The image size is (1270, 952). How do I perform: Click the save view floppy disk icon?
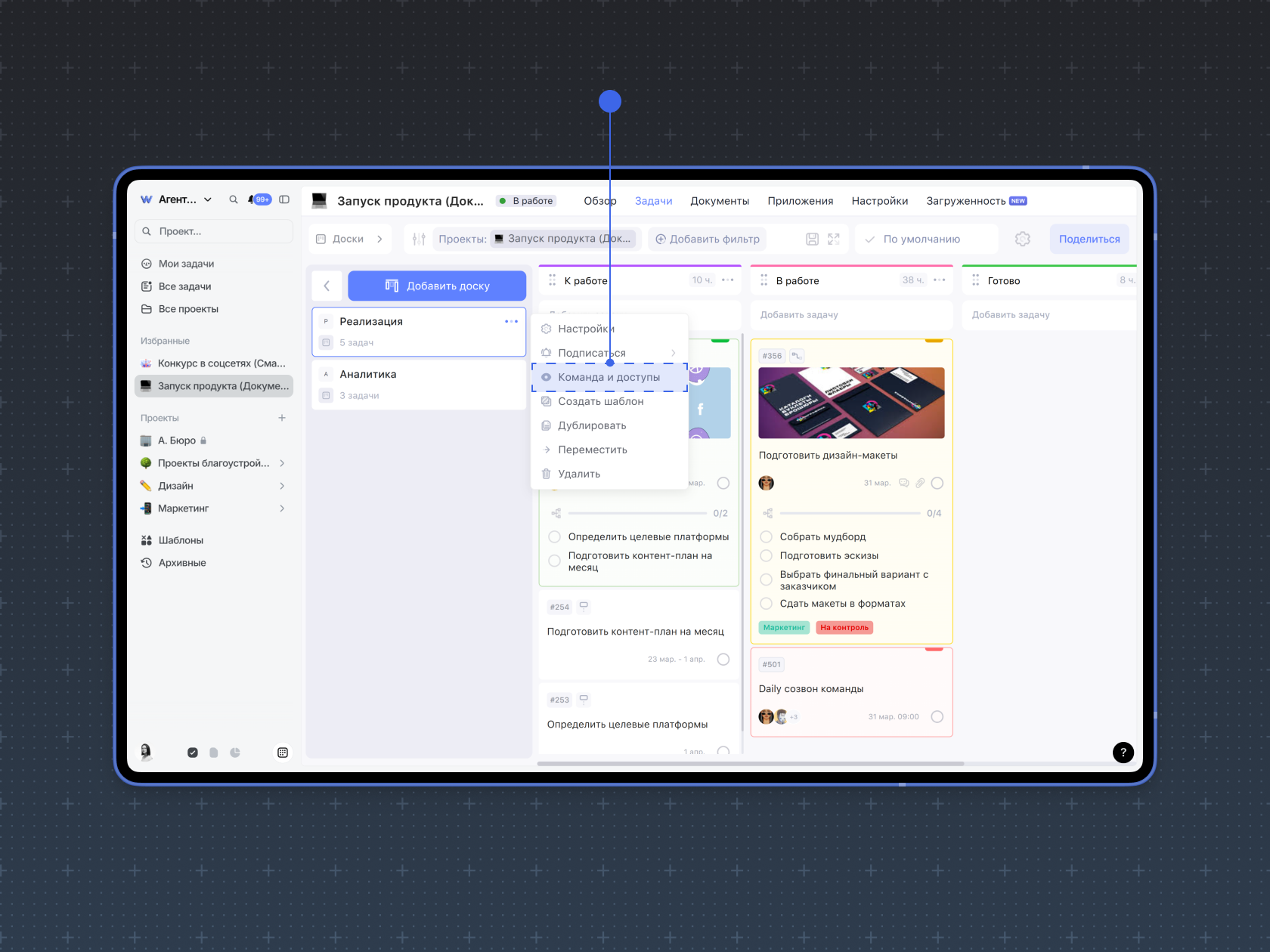pyautogui.click(x=812, y=239)
